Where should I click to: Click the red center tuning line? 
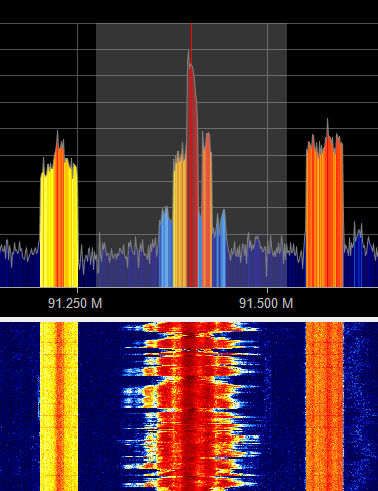point(191,155)
